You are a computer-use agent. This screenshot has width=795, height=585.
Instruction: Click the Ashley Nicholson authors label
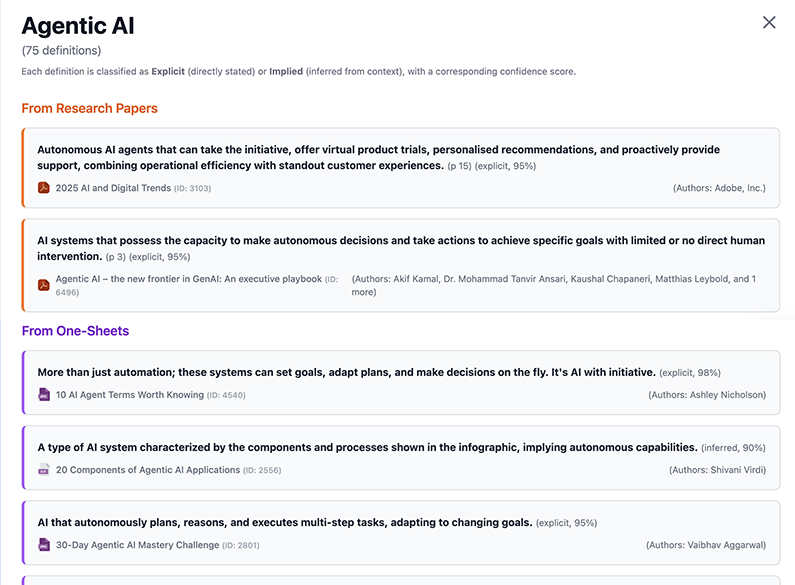[707, 395]
